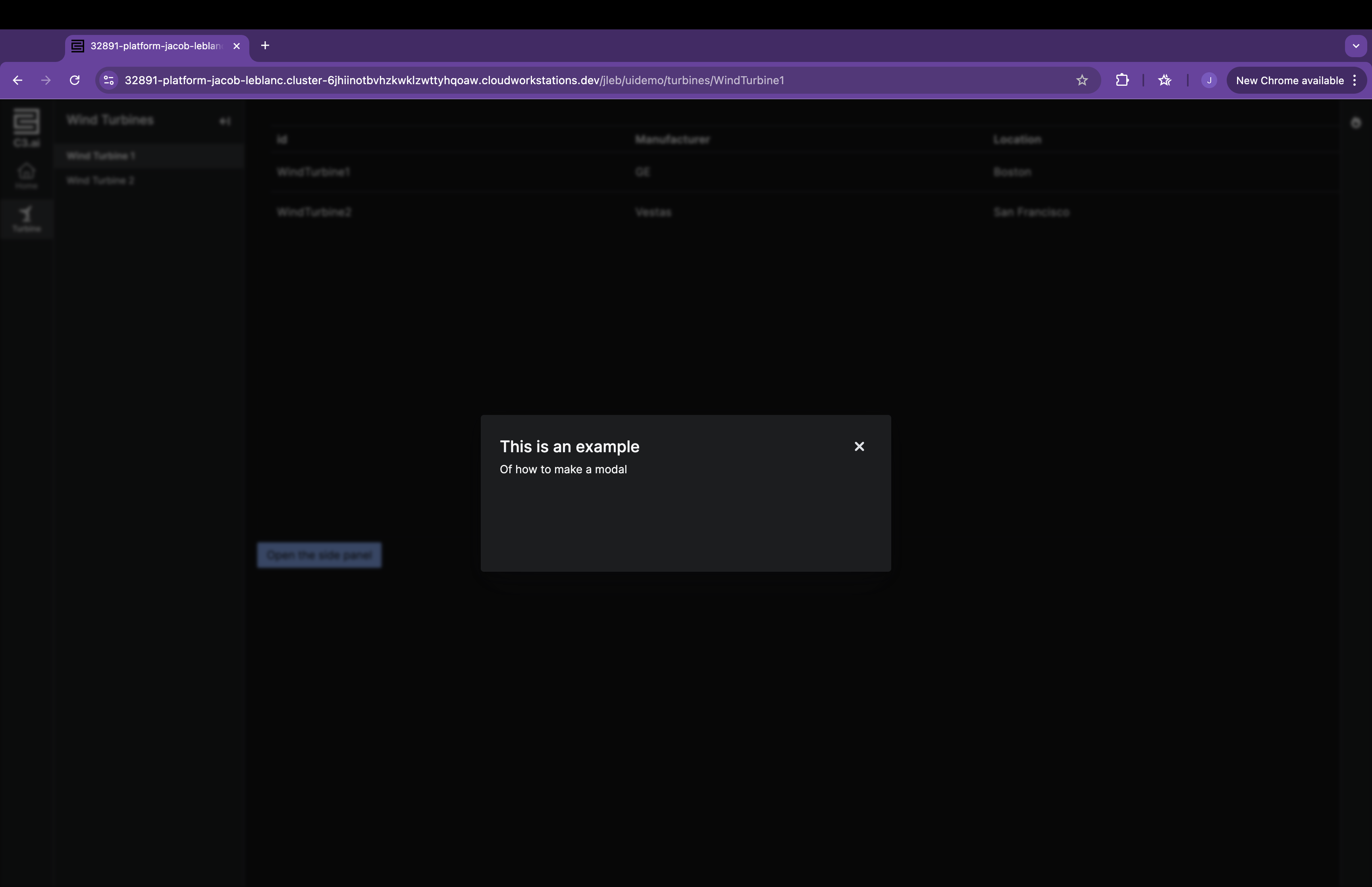This screenshot has height=887, width=1372.
Task: Click Open the side panel button
Action: (x=319, y=555)
